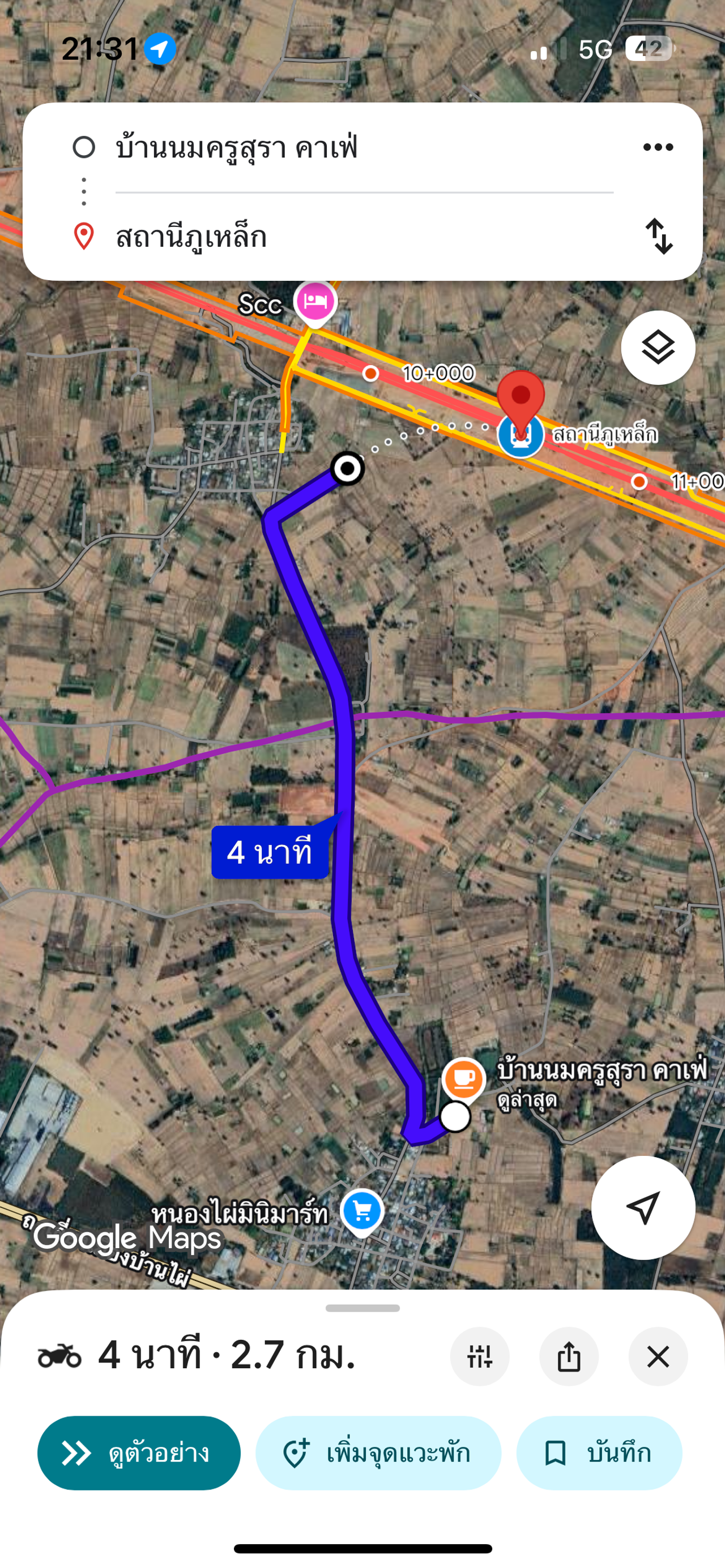Open the three-dot more options menu
Viewport: 725px width, 1568px height.
coord(658,147)
